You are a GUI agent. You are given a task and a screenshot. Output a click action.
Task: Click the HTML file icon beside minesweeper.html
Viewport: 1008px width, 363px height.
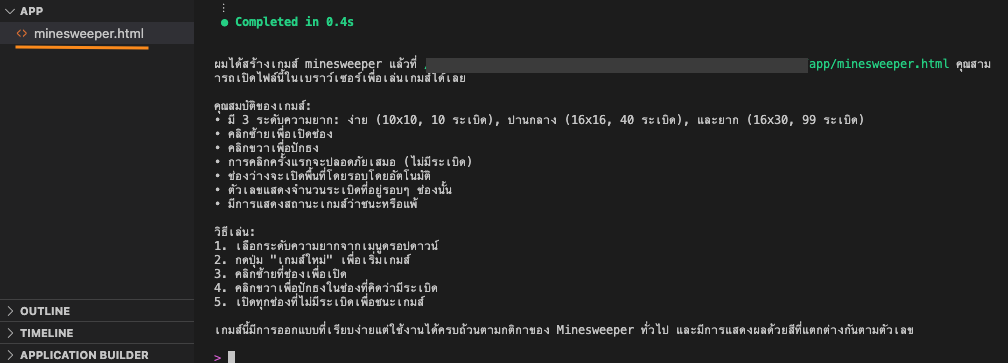pos(21,33)
